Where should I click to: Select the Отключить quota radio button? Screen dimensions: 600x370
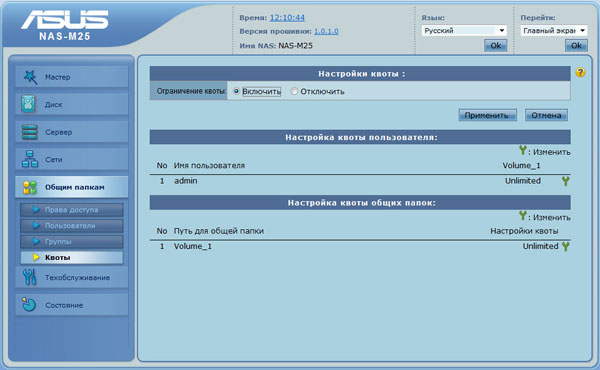pyautogui.click(x=294, y=91)
